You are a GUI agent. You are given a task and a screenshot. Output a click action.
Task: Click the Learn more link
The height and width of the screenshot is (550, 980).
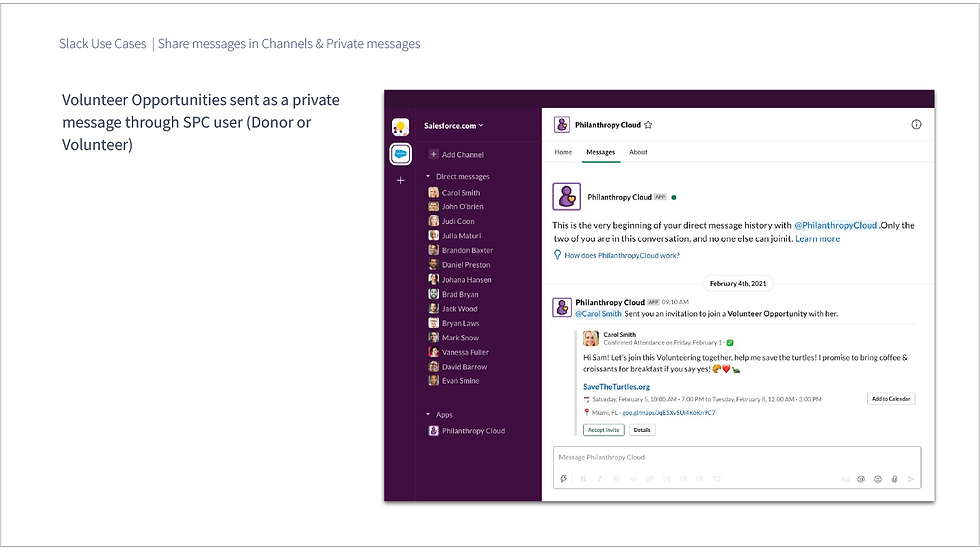point(818,239)
